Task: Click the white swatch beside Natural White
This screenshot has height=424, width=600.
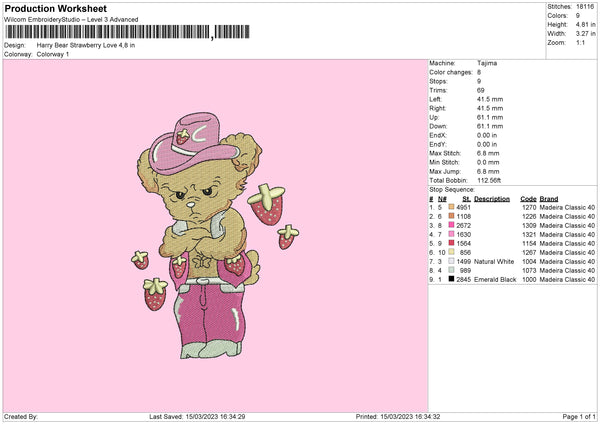Action: click(451, 261)
